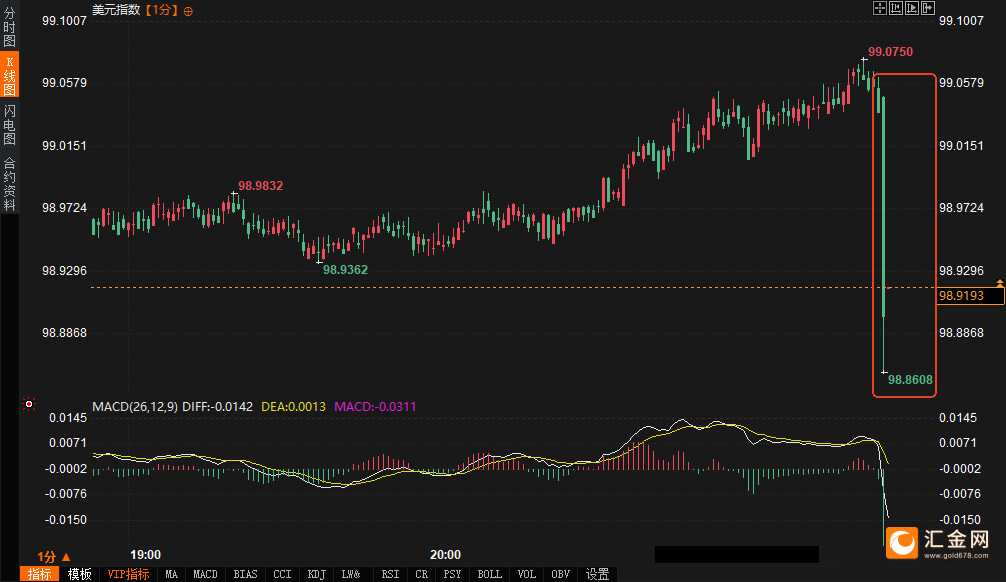Choose the CCI indicator

pos(282,574)
